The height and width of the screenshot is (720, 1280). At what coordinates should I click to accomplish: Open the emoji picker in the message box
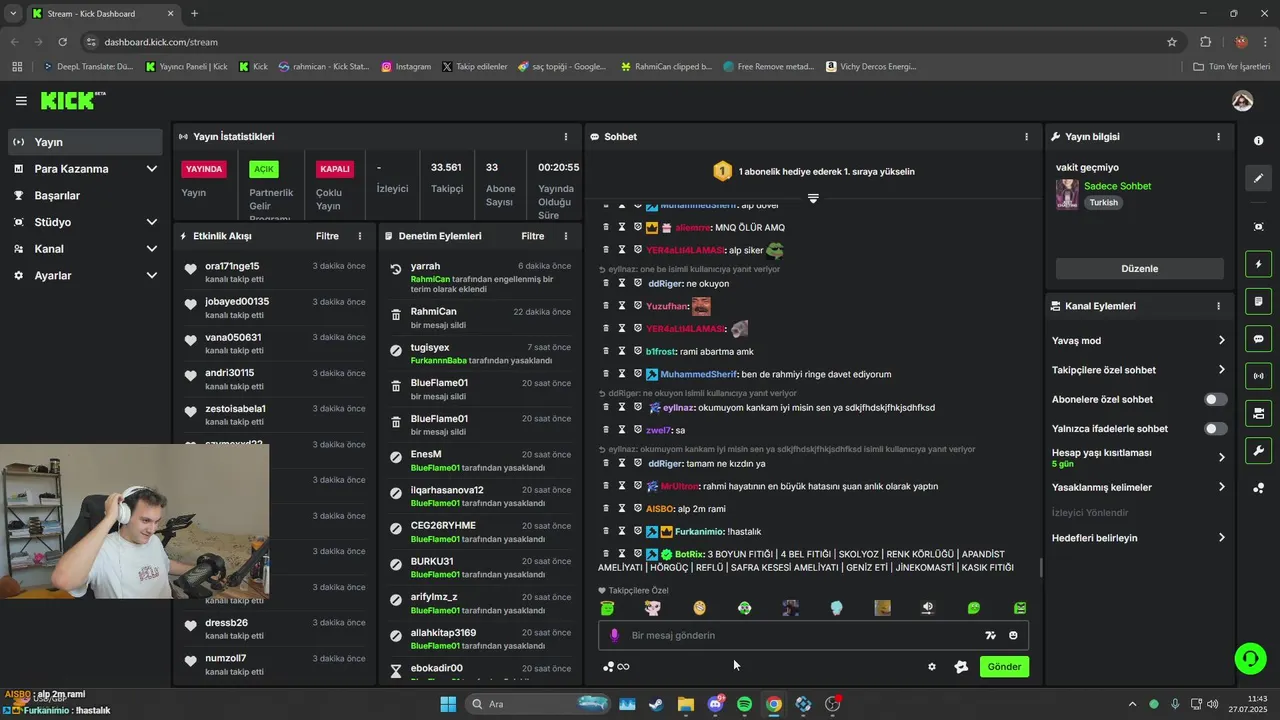coord(1013,635)
